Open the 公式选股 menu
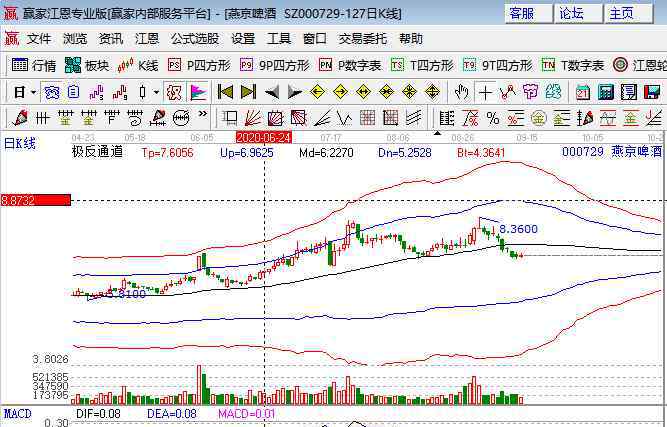The width and height of the screenshot is (667, 427). 195,39
